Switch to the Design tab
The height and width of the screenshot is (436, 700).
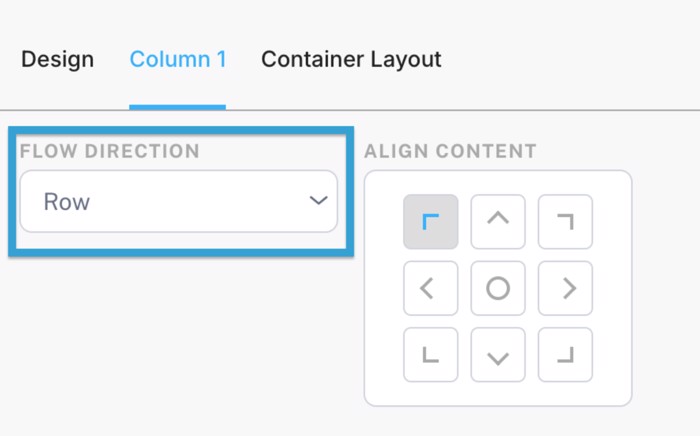pos(58,59)
